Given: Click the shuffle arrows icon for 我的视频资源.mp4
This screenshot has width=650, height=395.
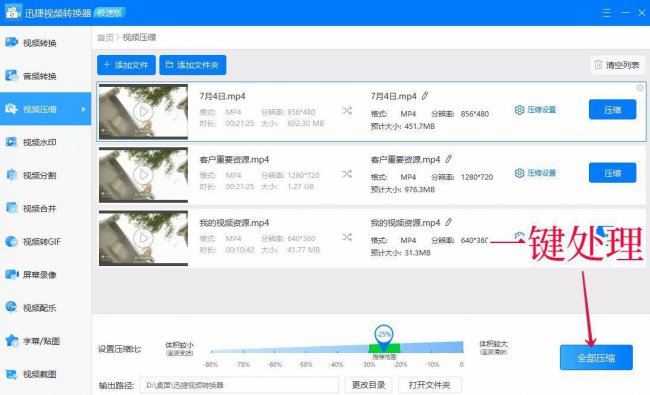Looking at the screenshot, I should pos(347,237).
